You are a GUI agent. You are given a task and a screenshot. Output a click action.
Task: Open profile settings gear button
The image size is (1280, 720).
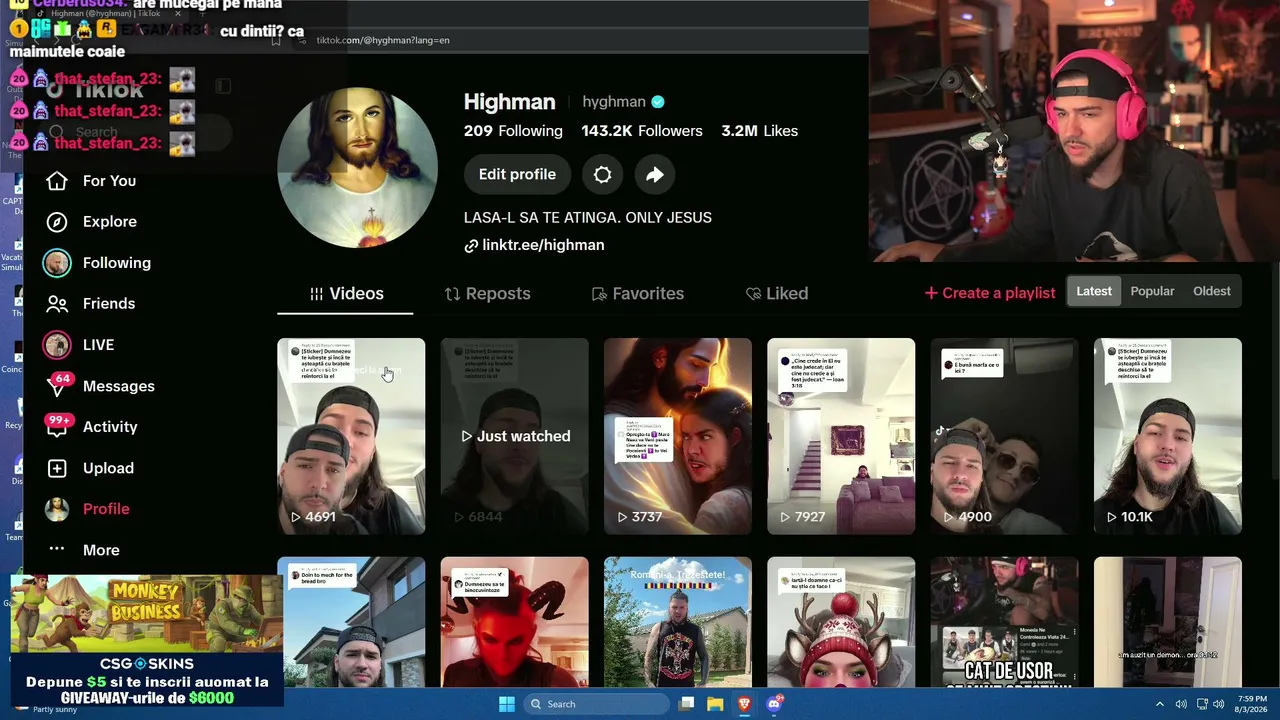pos(602,174)
